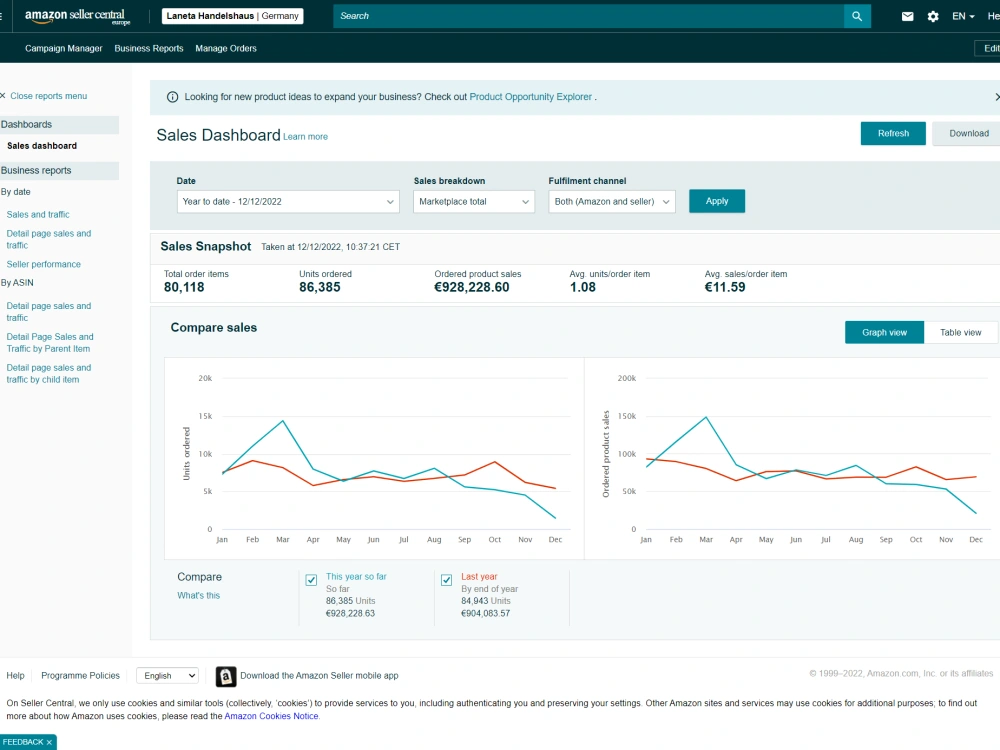Click the Close reports menu link
This screenshot has width=1000, height=750.
(x=48, y=96)
